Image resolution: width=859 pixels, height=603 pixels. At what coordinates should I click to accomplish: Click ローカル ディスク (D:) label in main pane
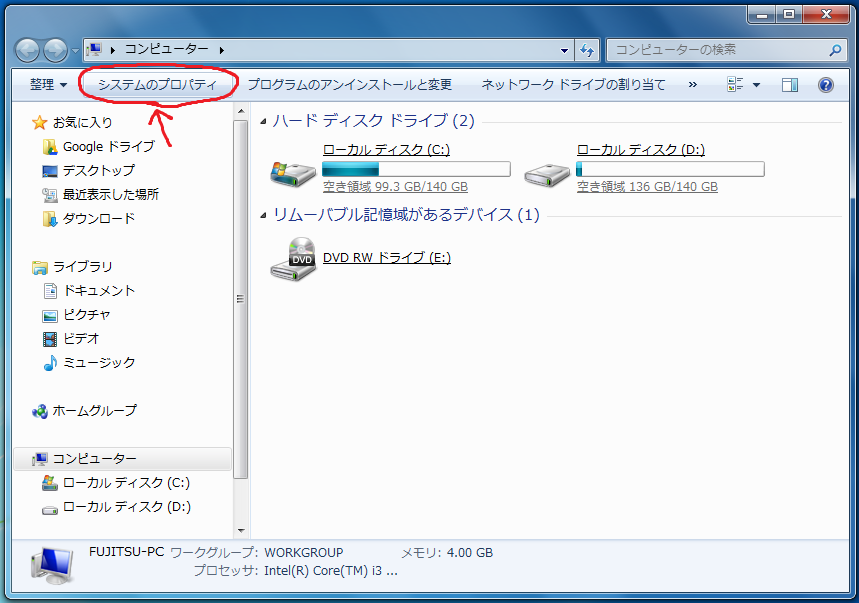(641, 150)
